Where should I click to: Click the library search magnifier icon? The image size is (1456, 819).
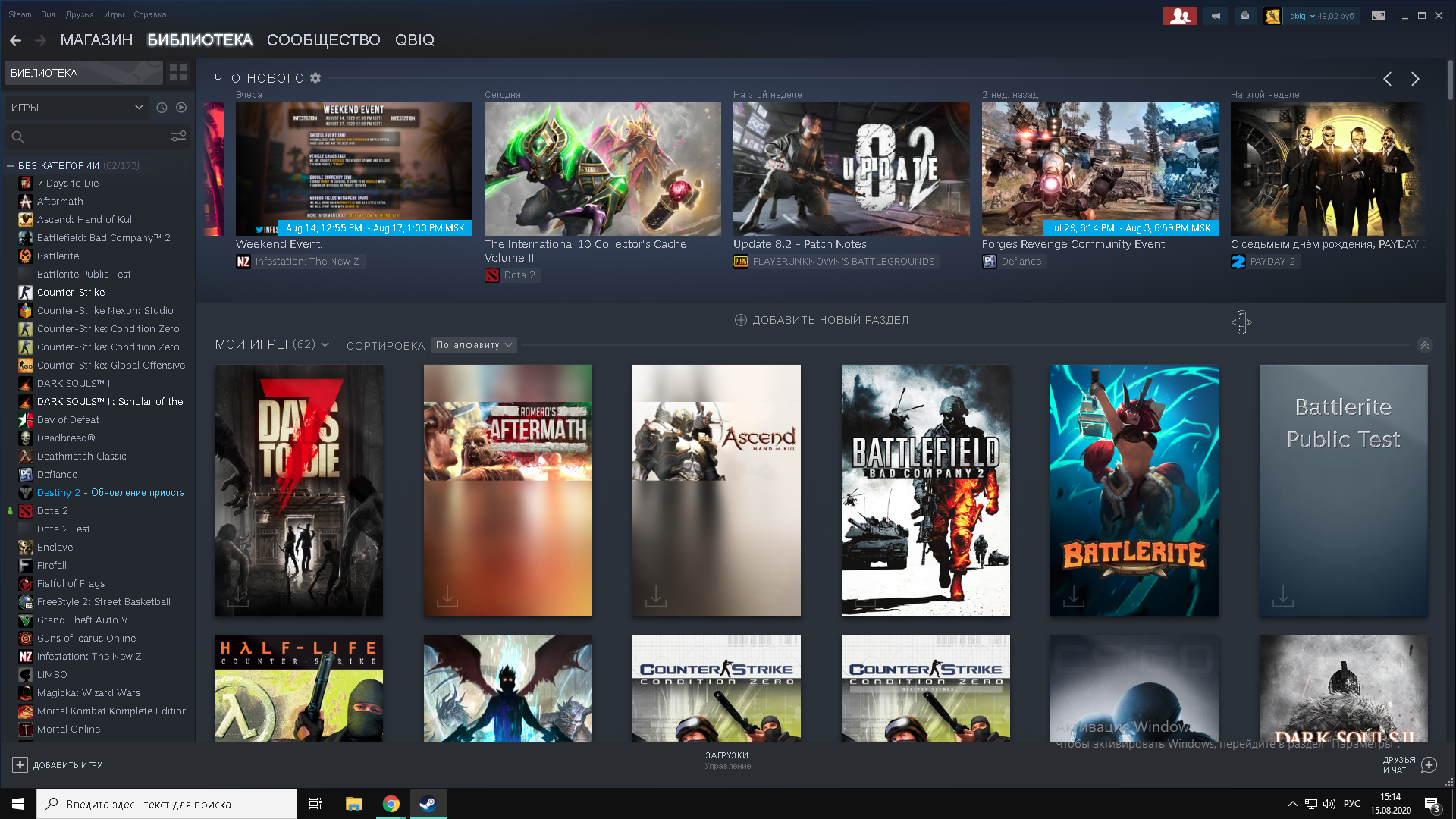[x=18, y=137]
